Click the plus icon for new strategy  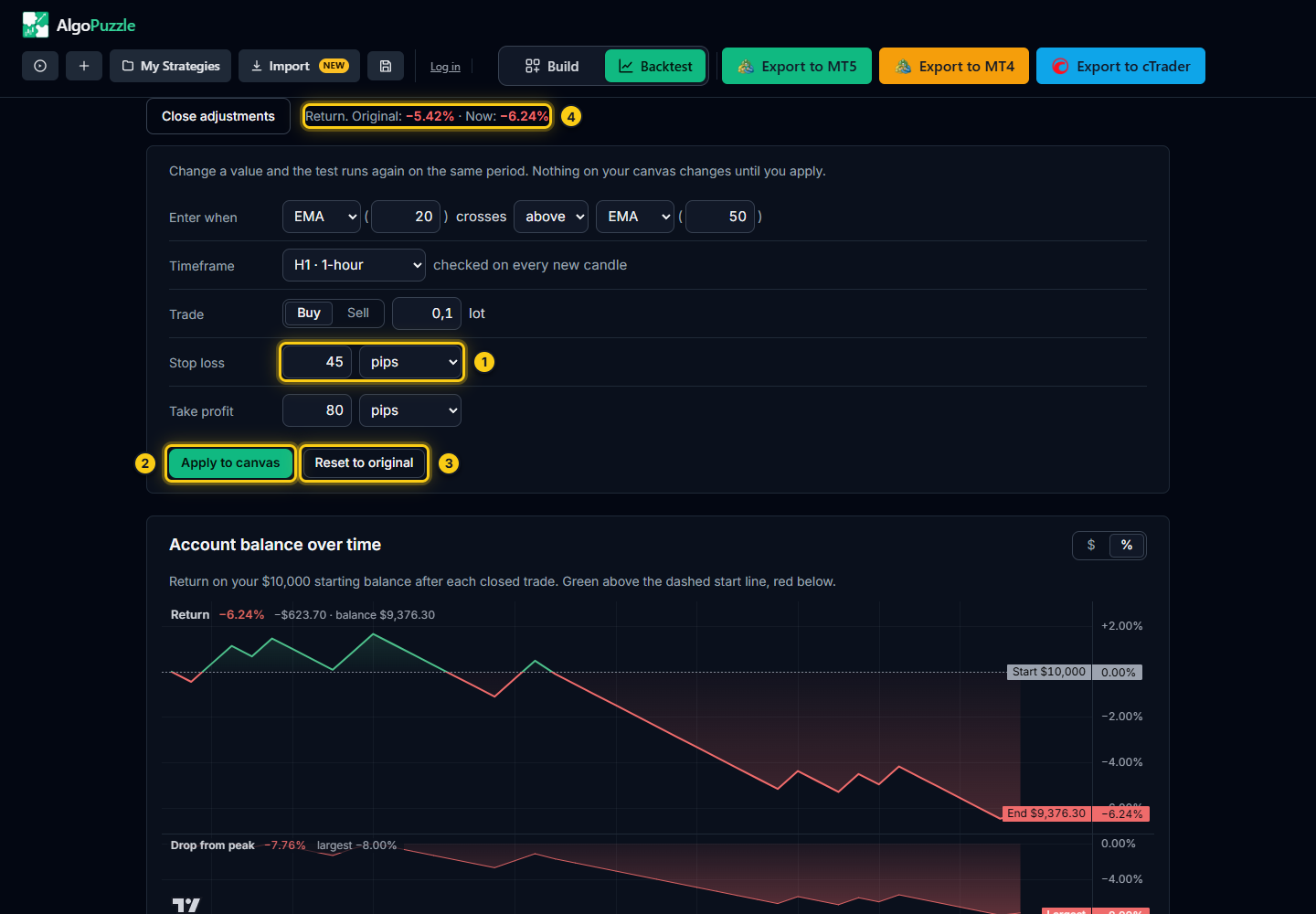pyautogui.click(x=84, y=66)
